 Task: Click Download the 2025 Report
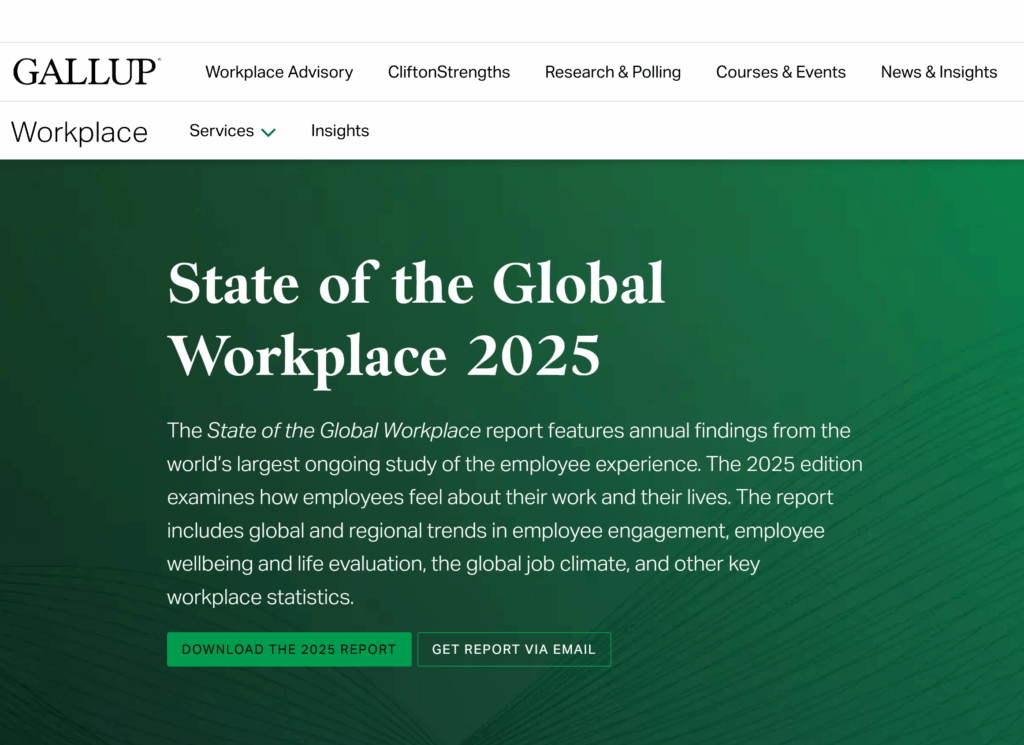[x=289, y=649]
